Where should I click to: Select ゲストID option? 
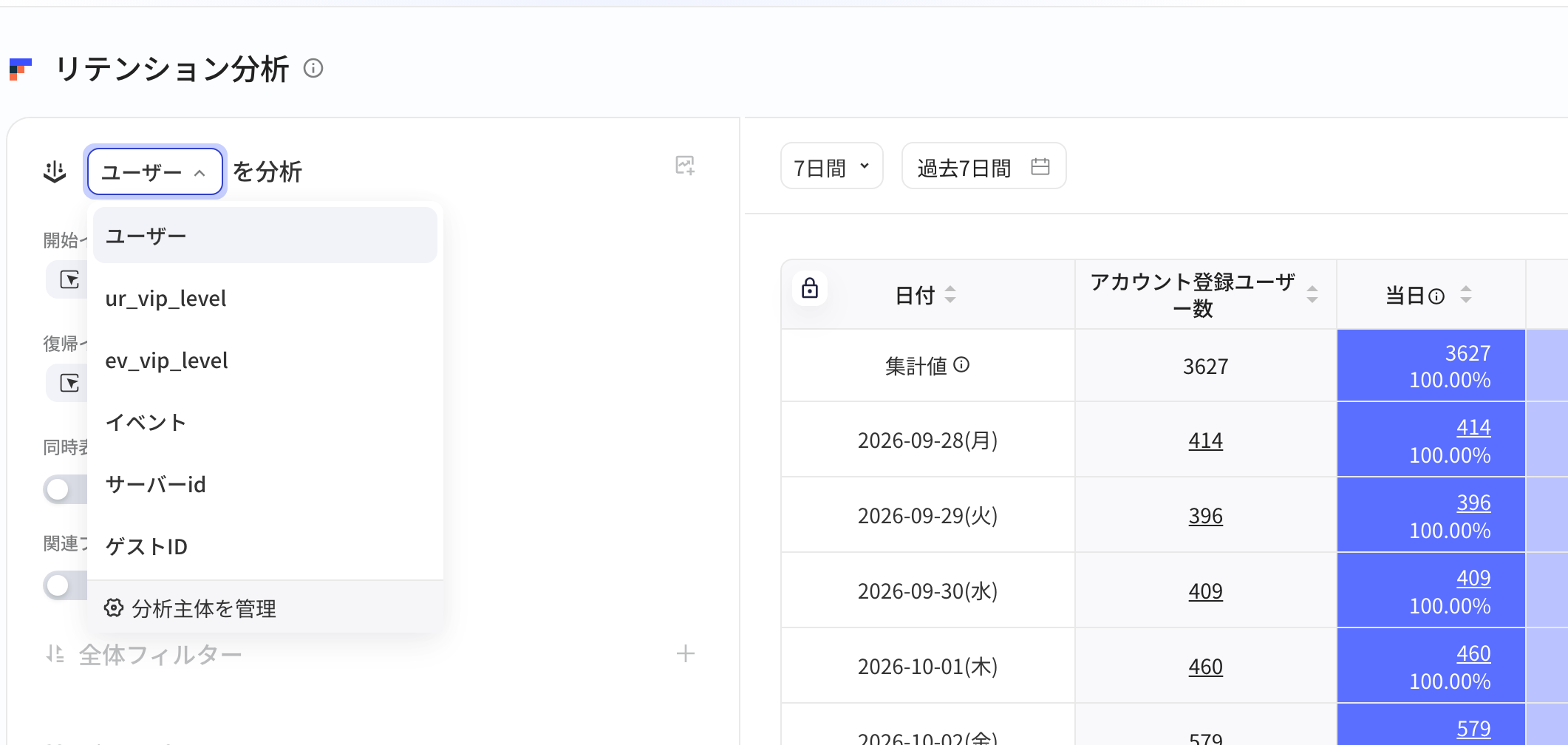click(x=265, y=546)
